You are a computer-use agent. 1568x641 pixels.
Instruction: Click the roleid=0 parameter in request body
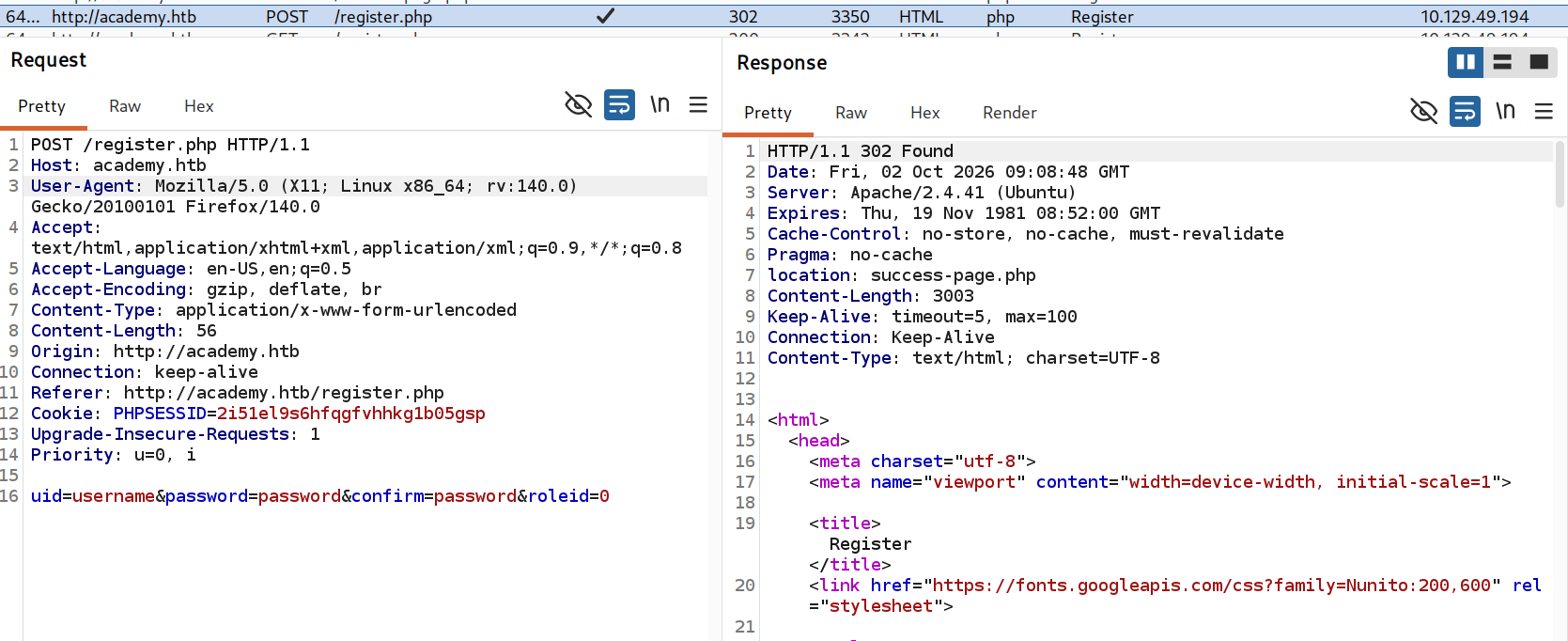(x=568, y=496)
